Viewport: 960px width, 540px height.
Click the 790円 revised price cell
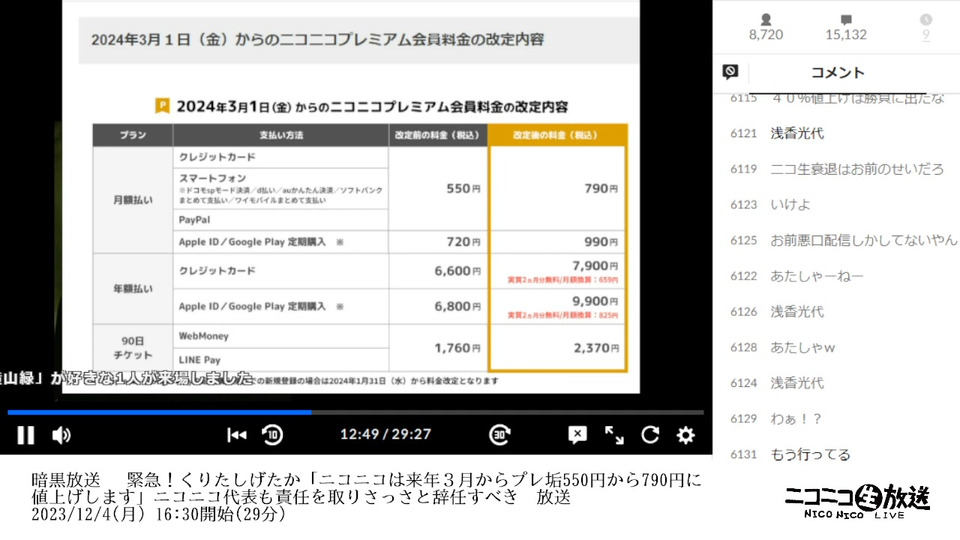click(557, 189)
